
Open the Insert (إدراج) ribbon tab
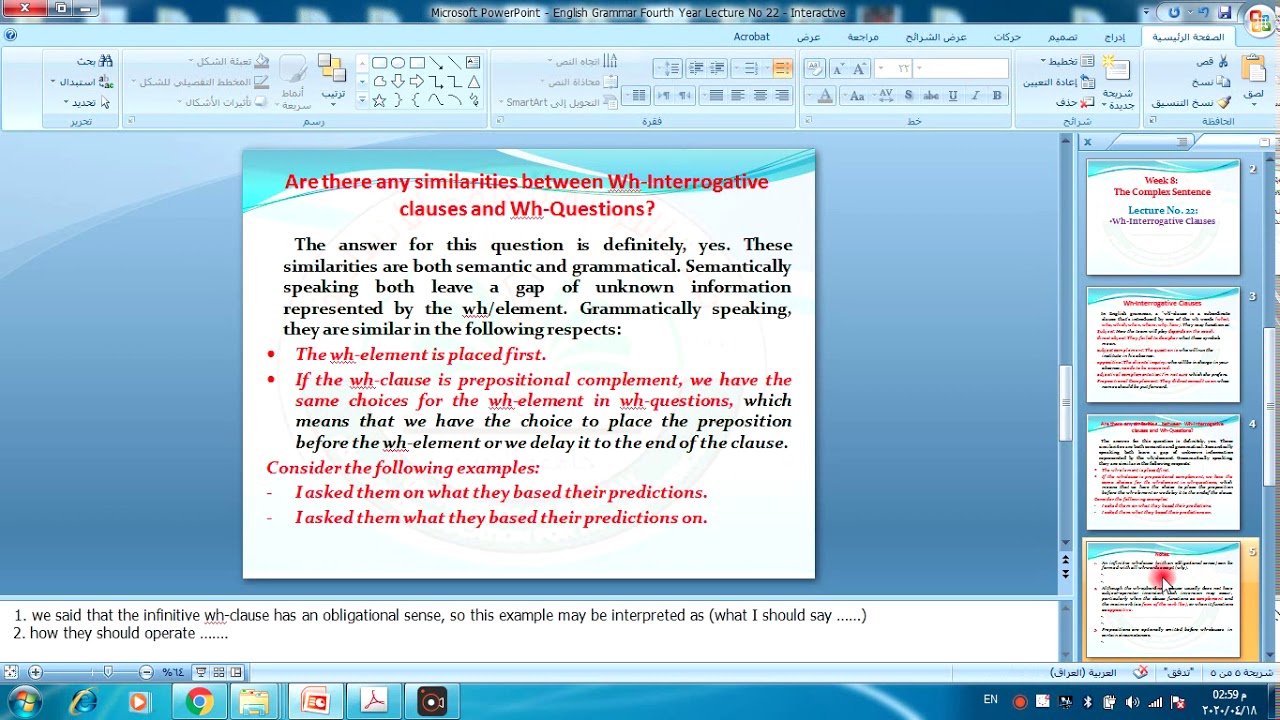coord(1114,37)
